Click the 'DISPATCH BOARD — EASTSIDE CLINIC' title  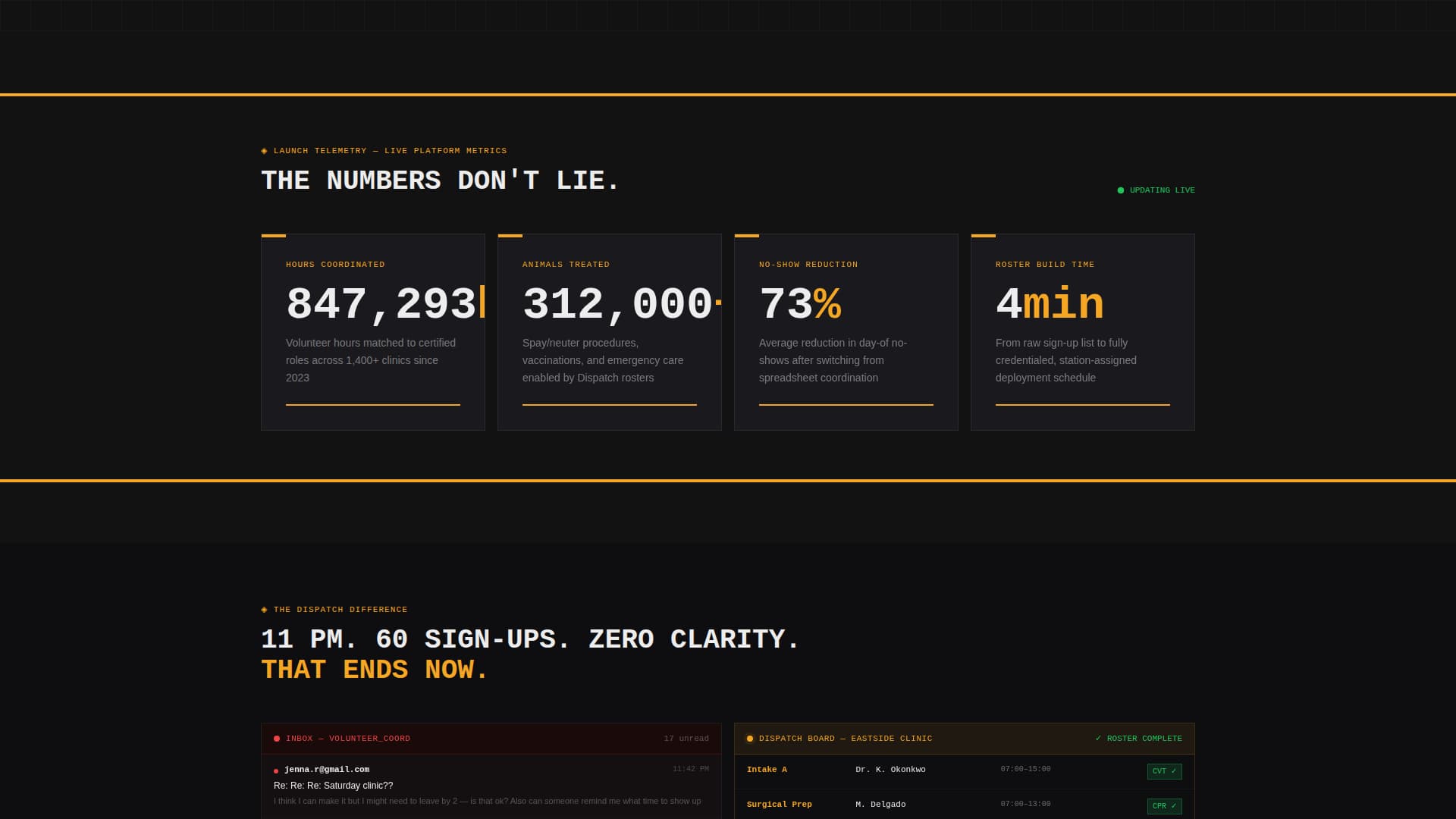click(x=846, y=739)
